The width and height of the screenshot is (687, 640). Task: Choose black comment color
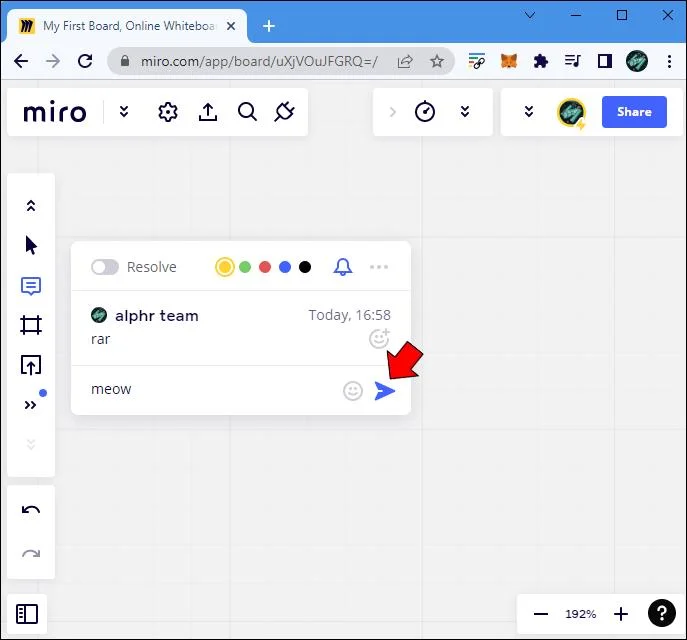tap(305, 267)
